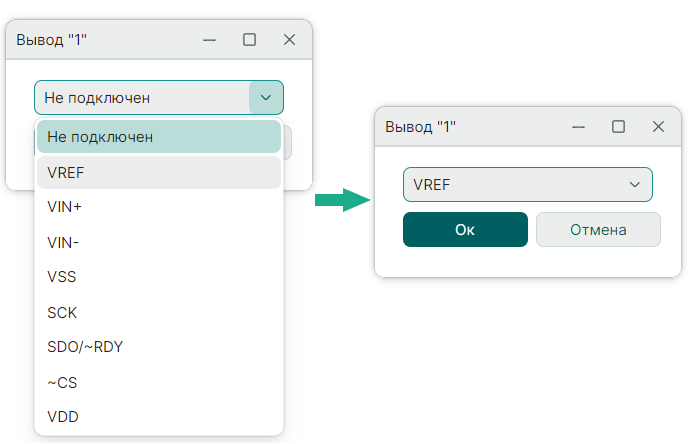The image size is (688, 444).
Task: Maximize the left Вывод "1" window
Action: 250,40
